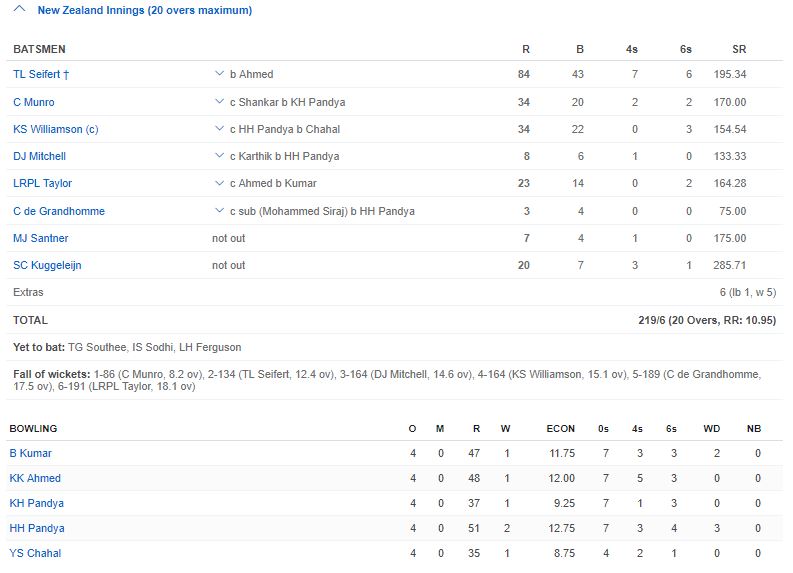Expand KS Williamson dismissal details chevron
Screen dimensions: 793x573
pyautogui.click(x=219, y=129)
